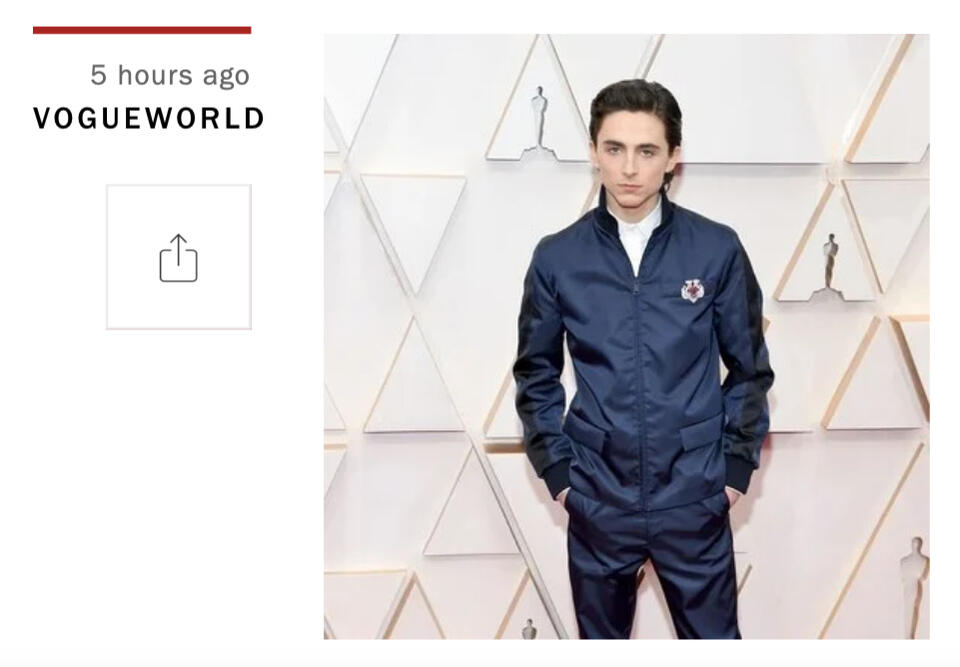Select the Oscar statuette silhouette beside the man's hair
960x667 pixels.
(x=539, y=122)
